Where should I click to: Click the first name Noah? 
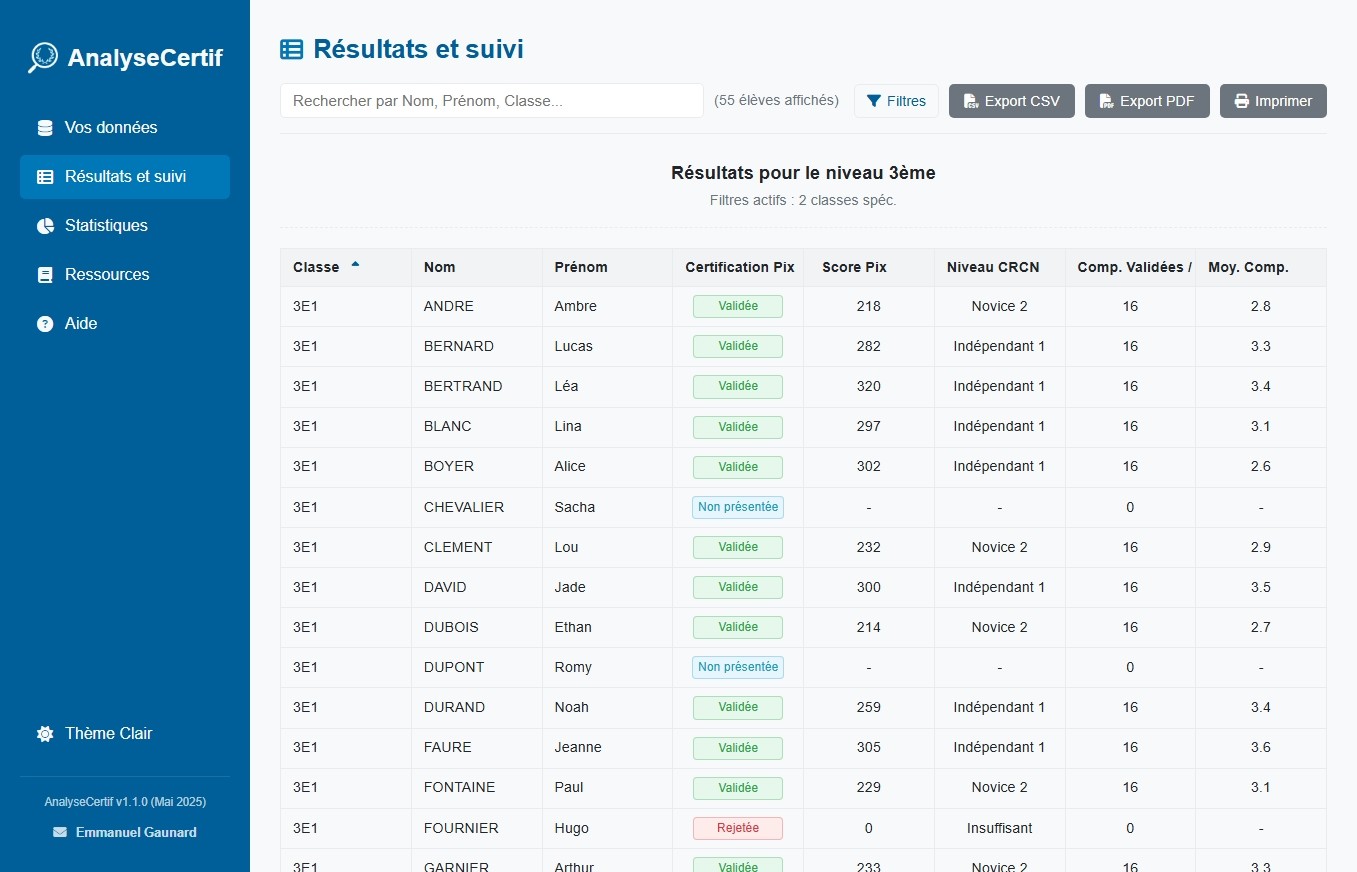[572, 708]
